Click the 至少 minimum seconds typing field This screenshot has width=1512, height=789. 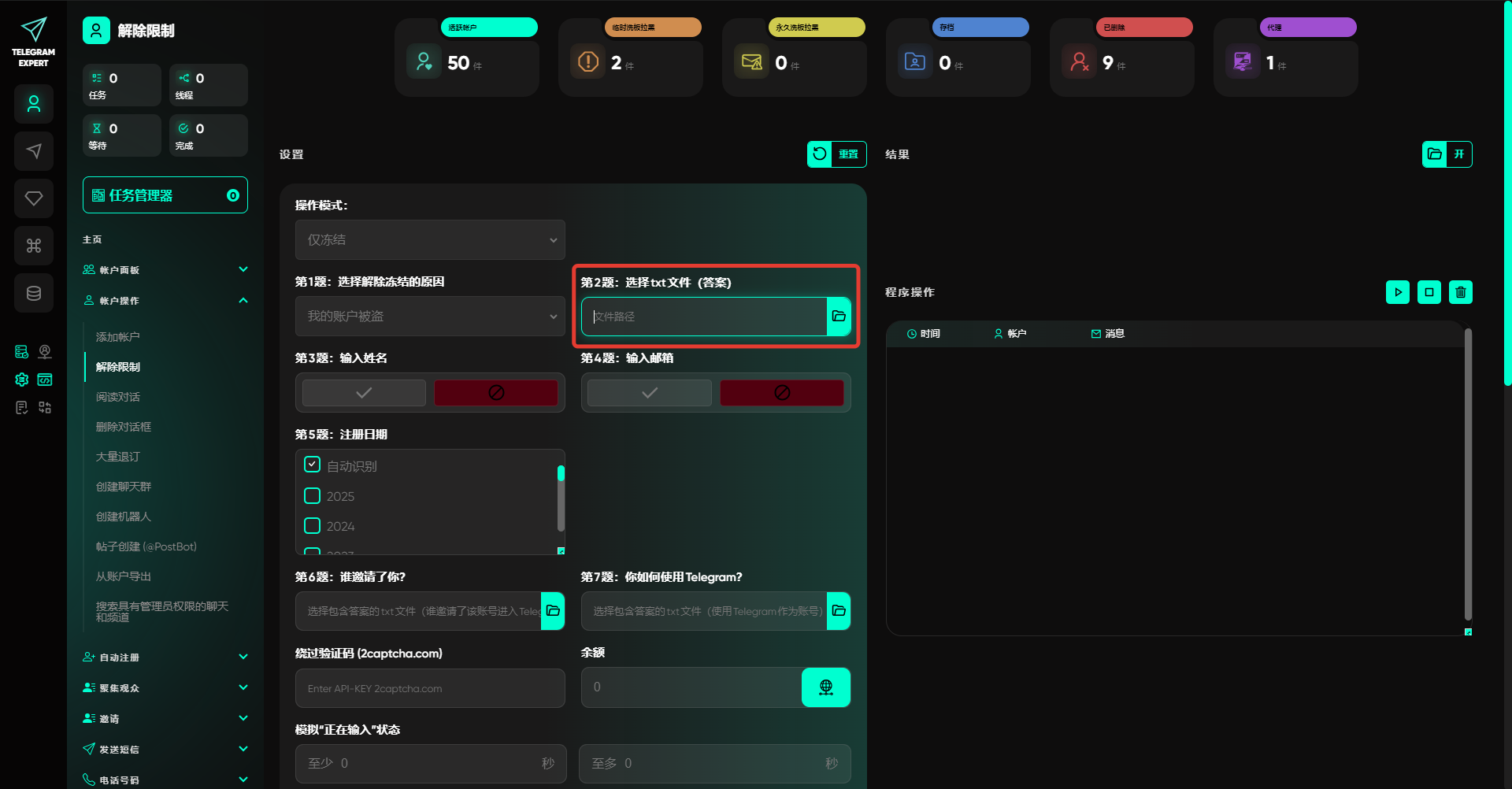(431, 764)
